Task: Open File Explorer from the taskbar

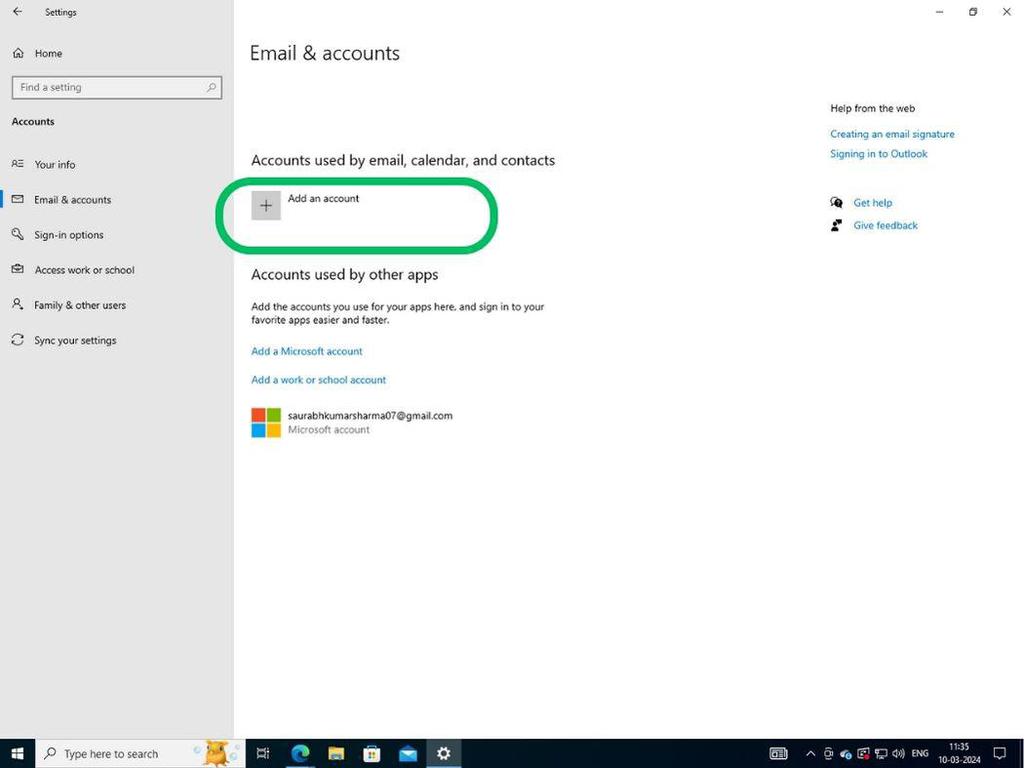Action: coord(336,754)
